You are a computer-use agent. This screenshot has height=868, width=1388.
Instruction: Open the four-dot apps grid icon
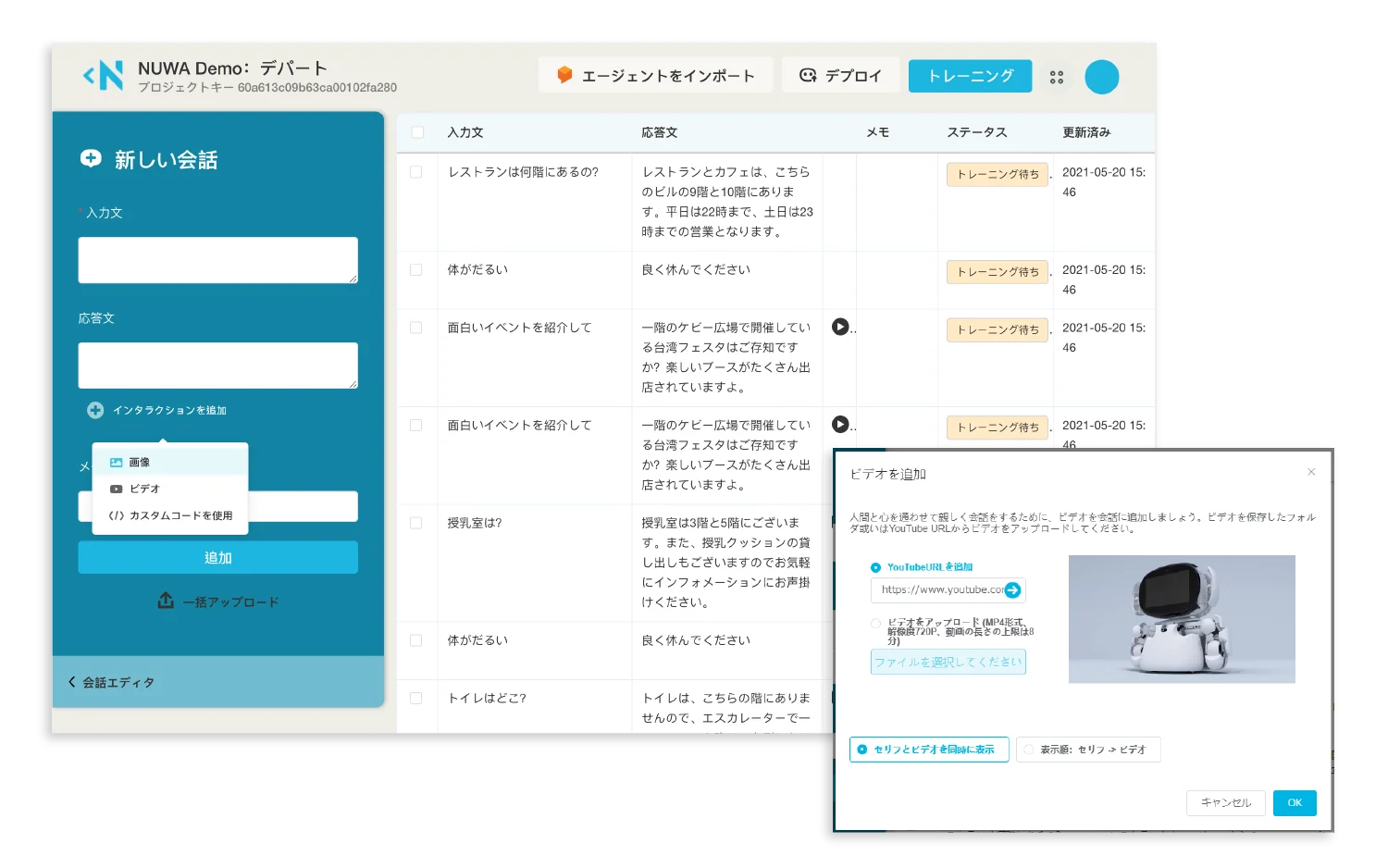coord(1057,78)
